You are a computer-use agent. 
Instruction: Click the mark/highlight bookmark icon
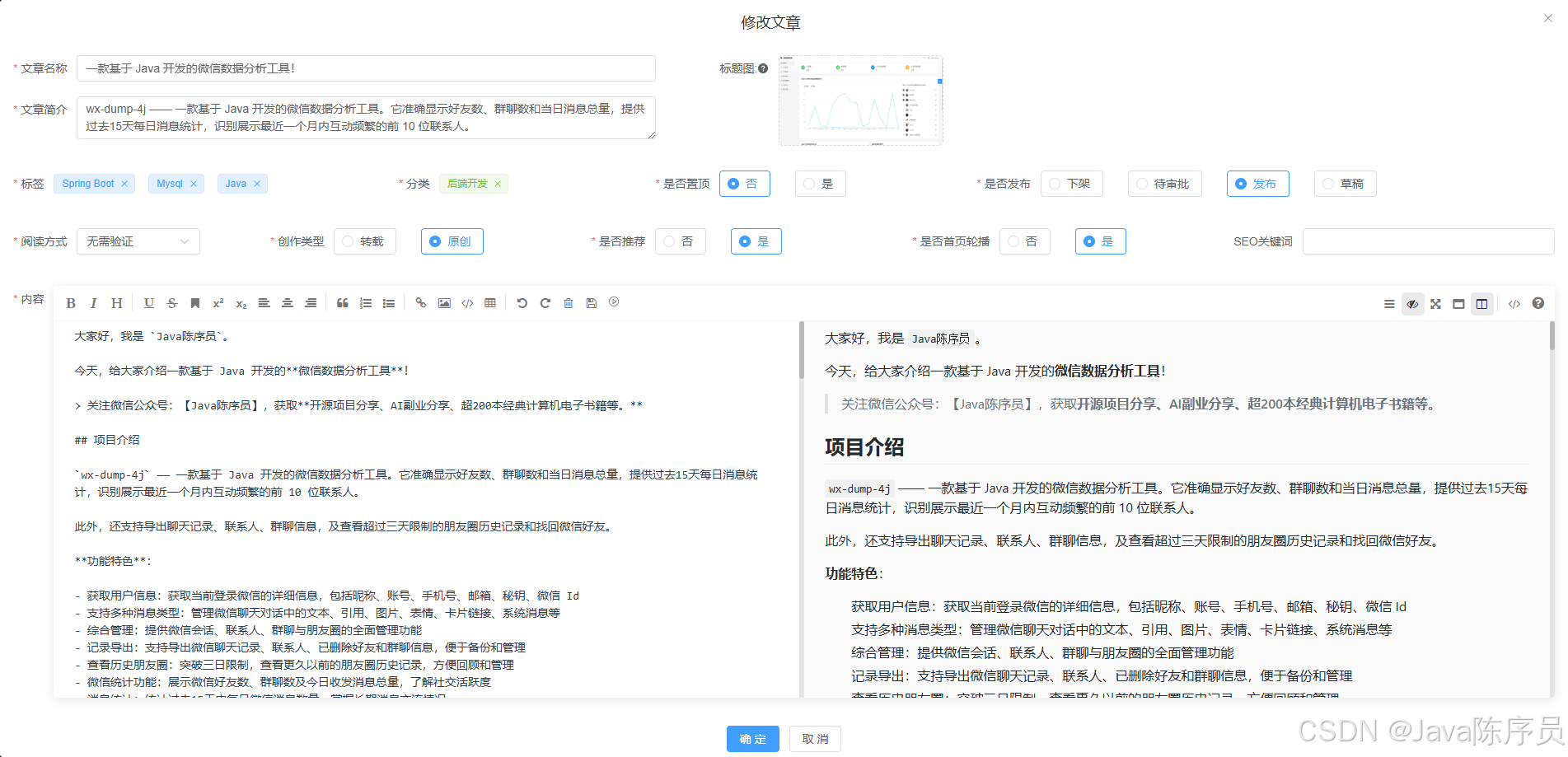pos(195,303)
